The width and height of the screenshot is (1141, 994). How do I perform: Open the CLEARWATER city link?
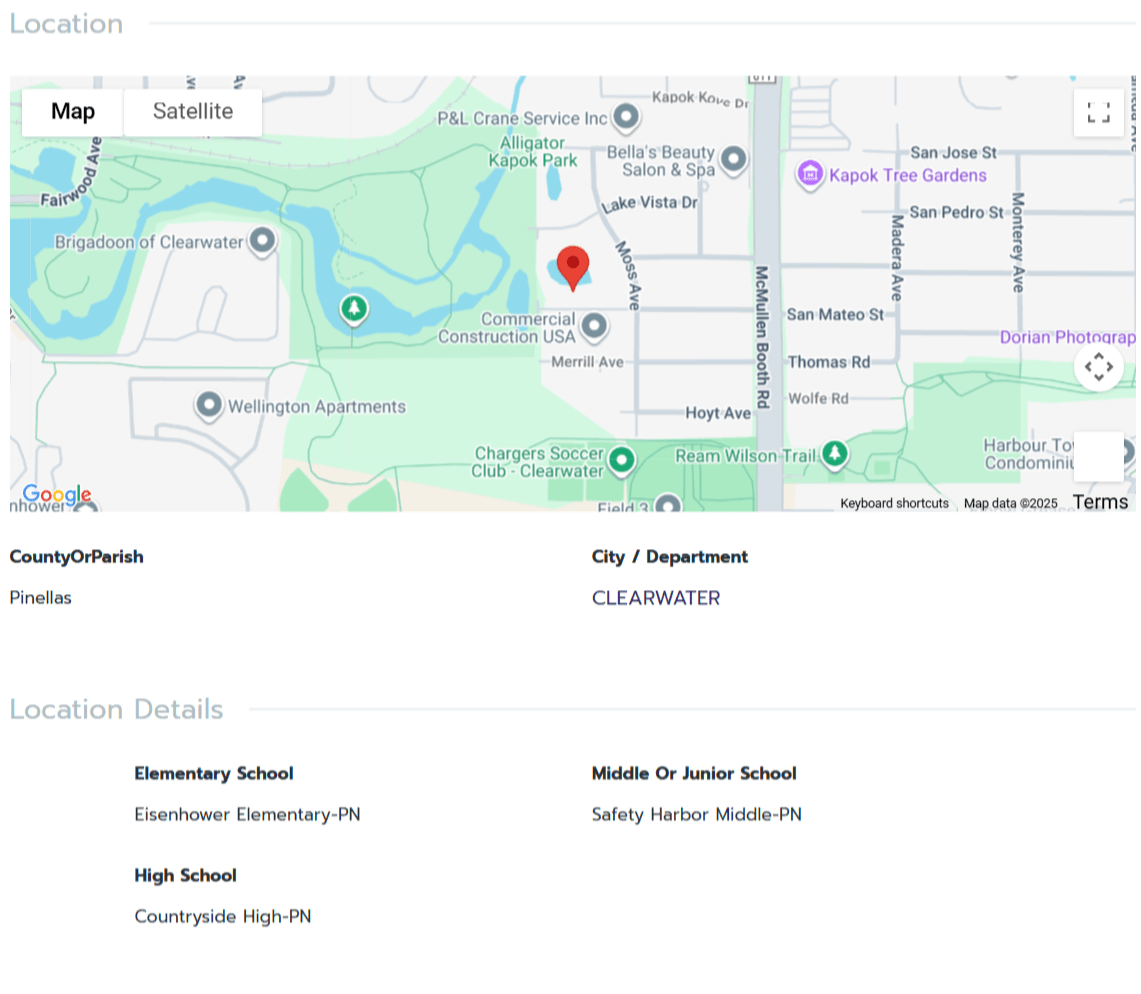pyautogui.click(x=655, y=598)
